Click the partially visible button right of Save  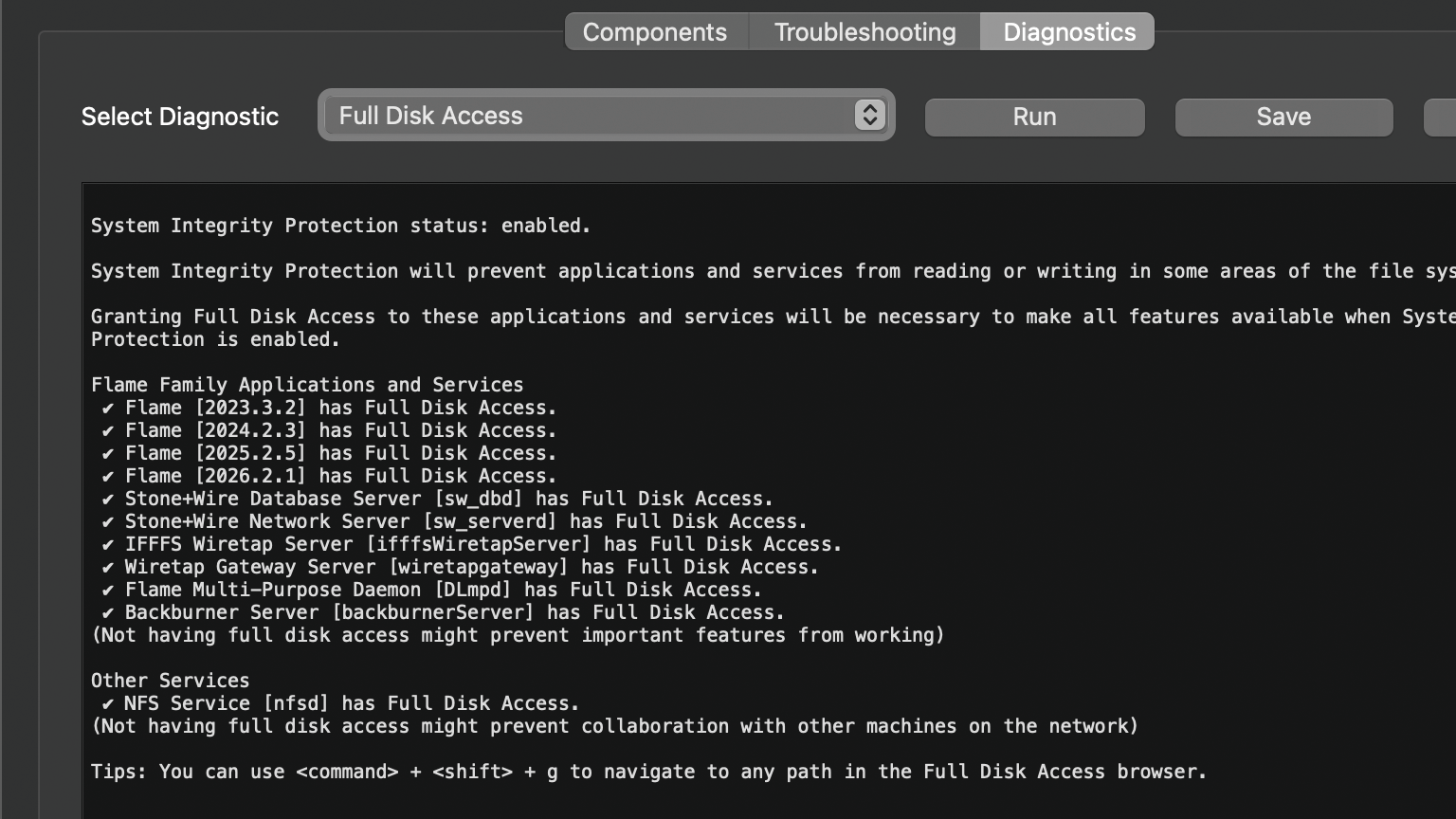click(1441, 117)
